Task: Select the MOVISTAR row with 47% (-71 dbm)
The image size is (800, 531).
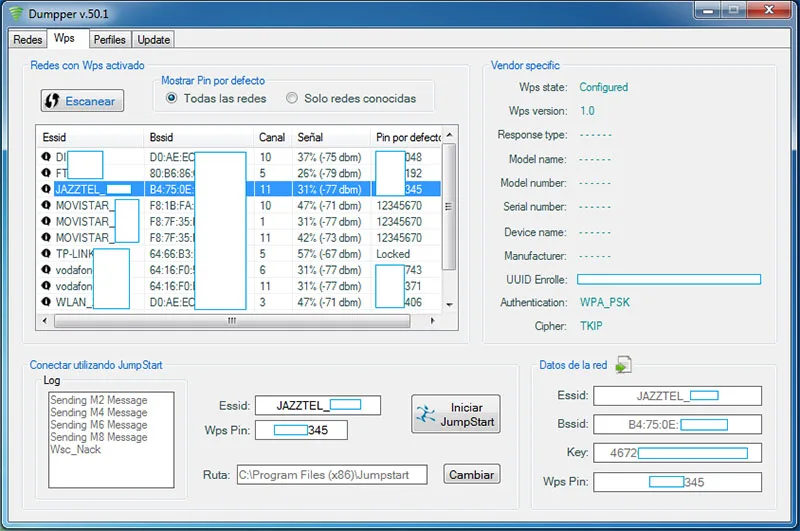Action: (239, 205)
